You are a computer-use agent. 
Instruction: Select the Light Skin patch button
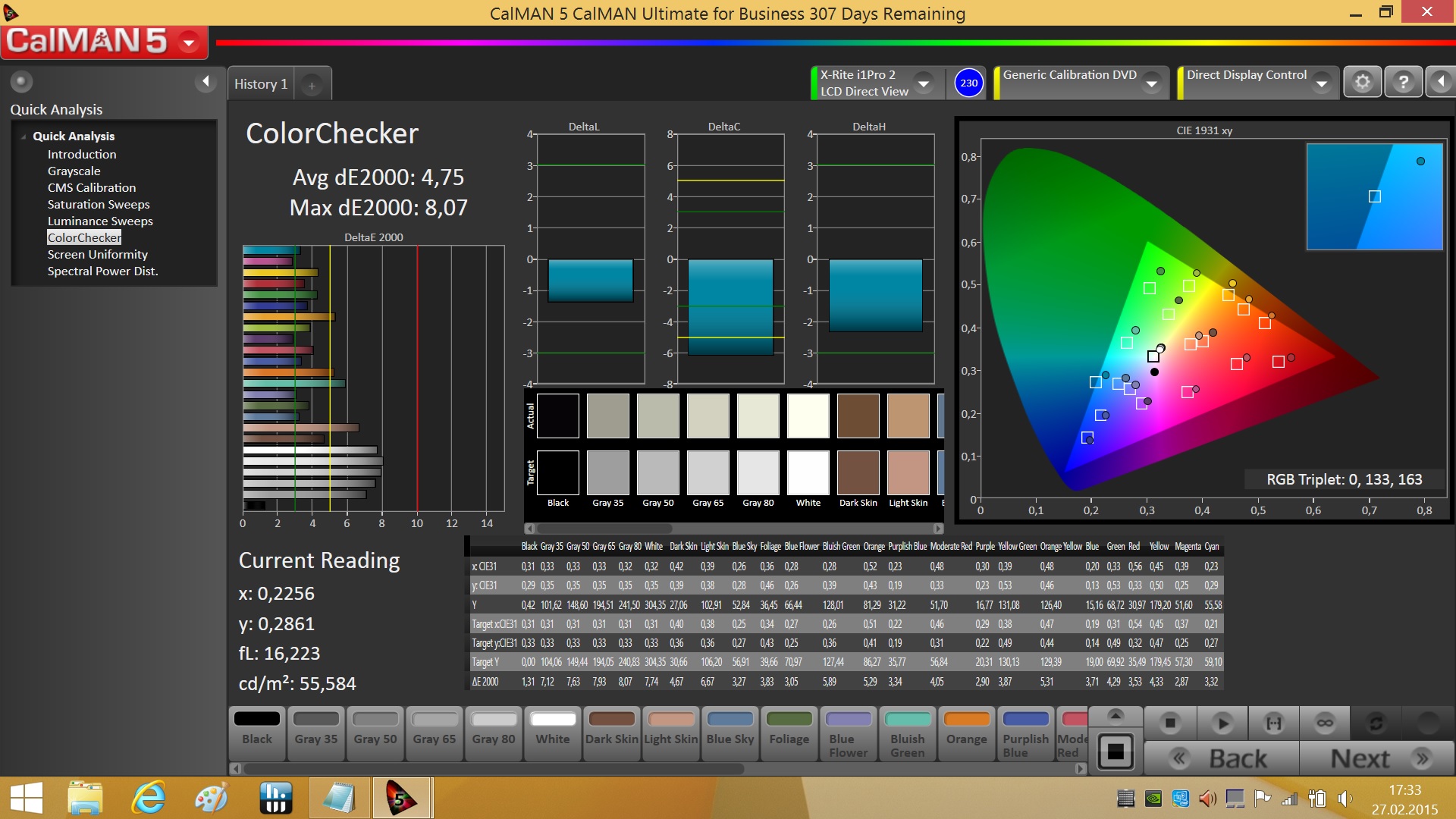(x=671, y=733)
